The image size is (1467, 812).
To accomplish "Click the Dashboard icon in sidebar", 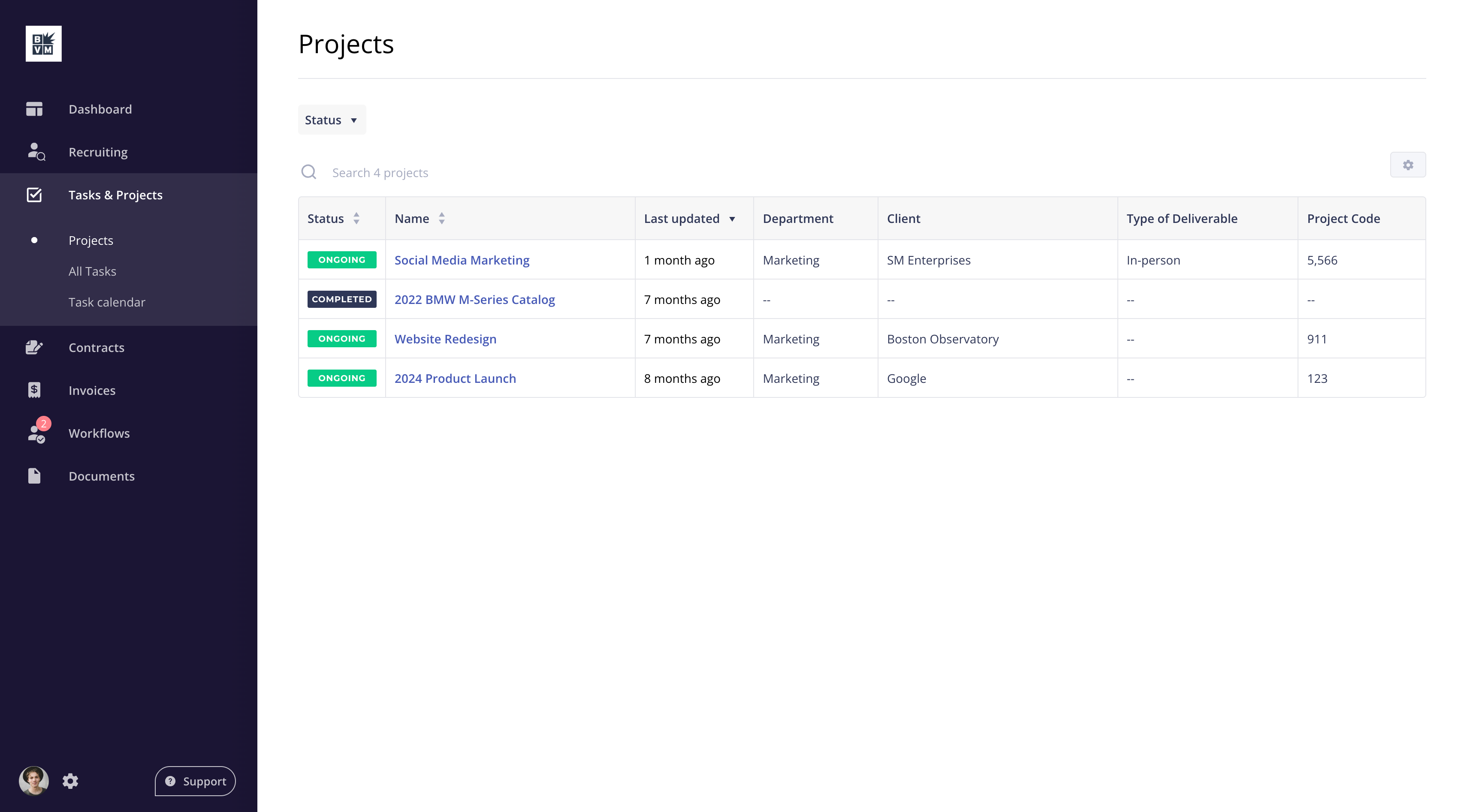I will tap(34, 109).
